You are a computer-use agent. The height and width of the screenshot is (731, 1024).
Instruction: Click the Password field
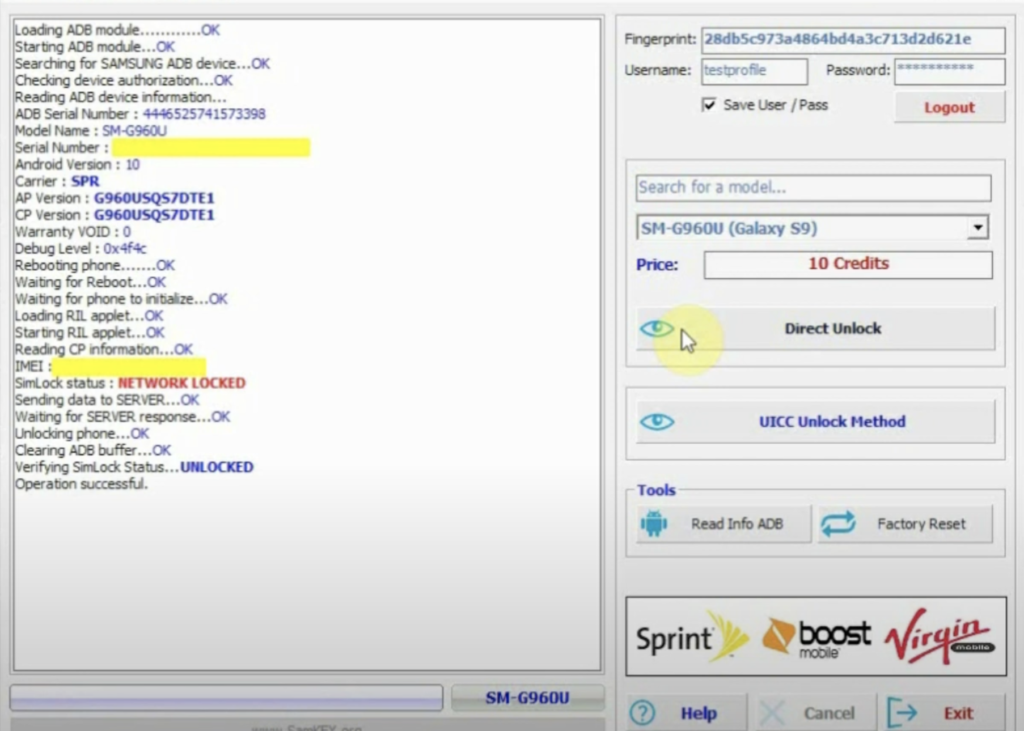point(949,71)
